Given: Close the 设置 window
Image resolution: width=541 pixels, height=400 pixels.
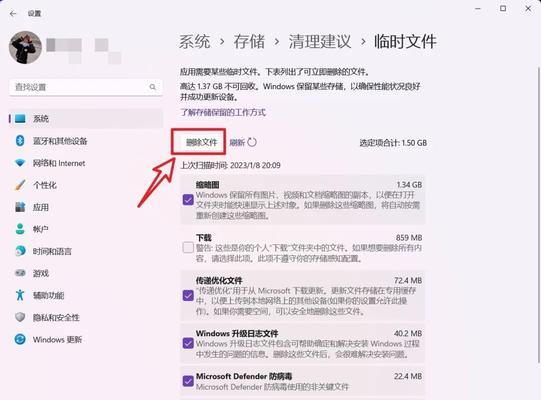Looking at the screenshot, I should (x=528, y=9).
